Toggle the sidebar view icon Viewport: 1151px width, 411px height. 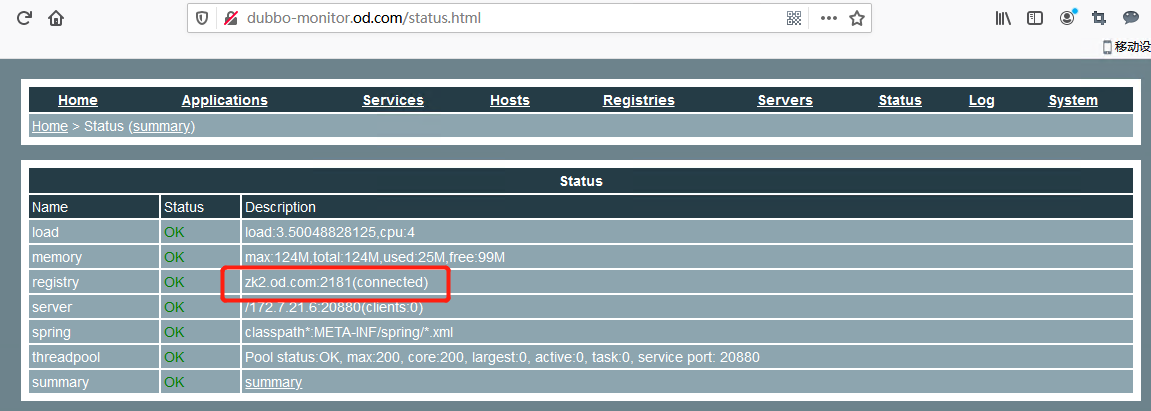click(1035, 18)
